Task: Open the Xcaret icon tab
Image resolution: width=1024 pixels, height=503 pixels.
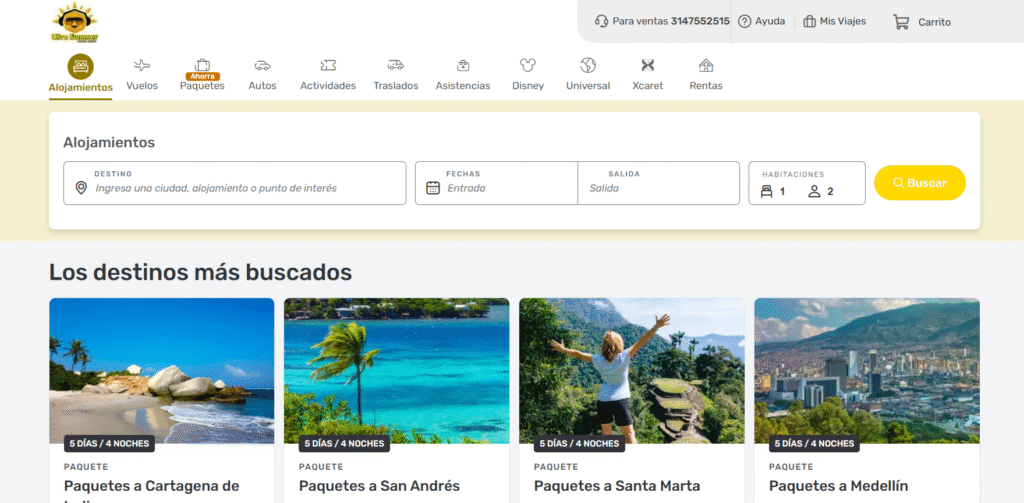Action: (x=647, y=65)
